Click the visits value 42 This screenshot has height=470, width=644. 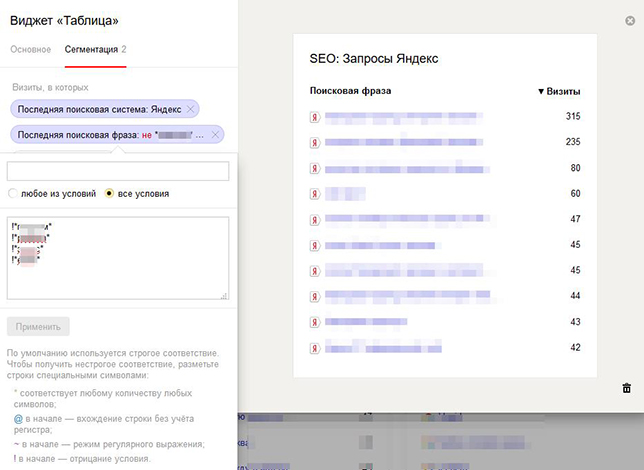575,348
